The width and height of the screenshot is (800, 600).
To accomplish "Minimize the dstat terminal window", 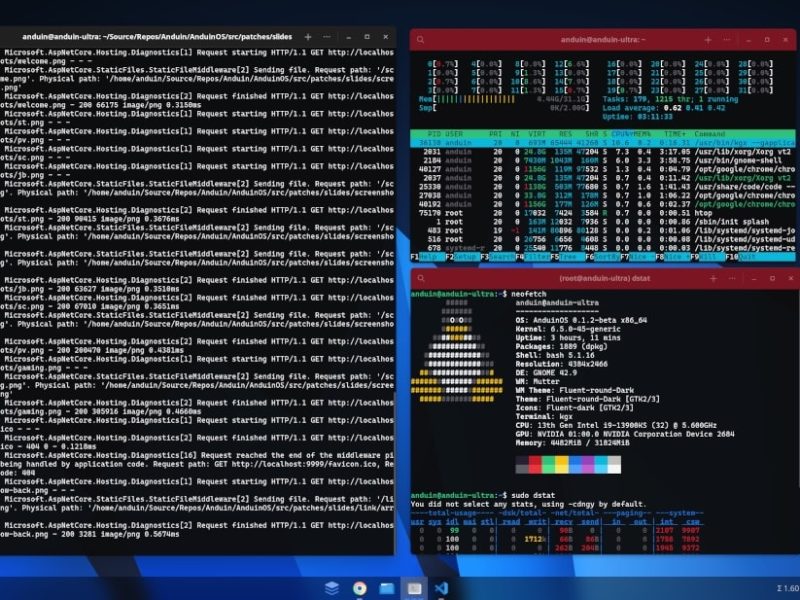I will click(x=754, y=279).
